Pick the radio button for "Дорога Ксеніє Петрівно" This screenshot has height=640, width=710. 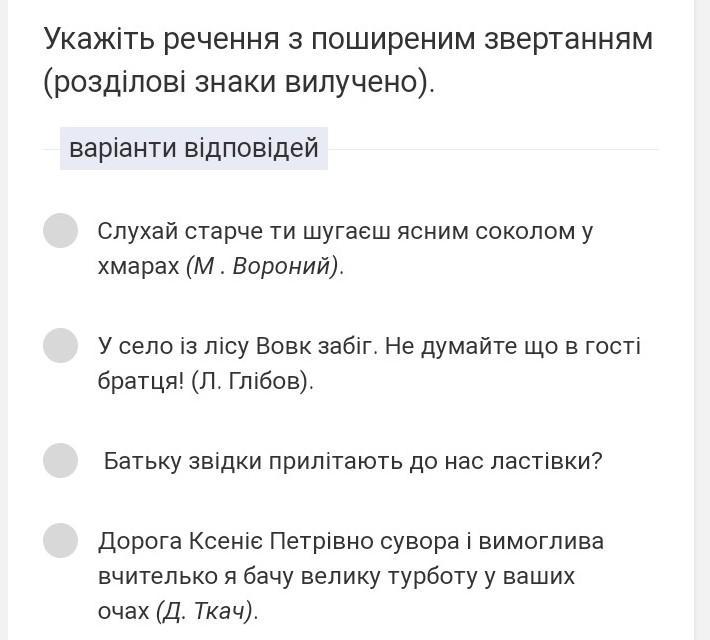tap(61, 541)
